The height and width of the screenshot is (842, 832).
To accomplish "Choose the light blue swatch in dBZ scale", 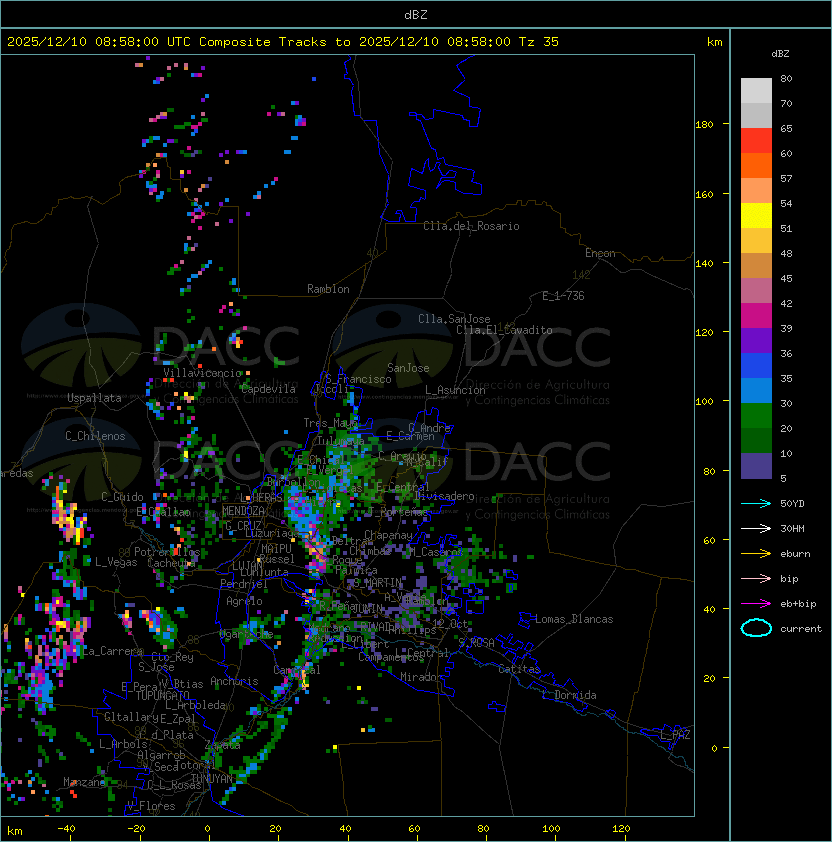I will pos(756,390).
